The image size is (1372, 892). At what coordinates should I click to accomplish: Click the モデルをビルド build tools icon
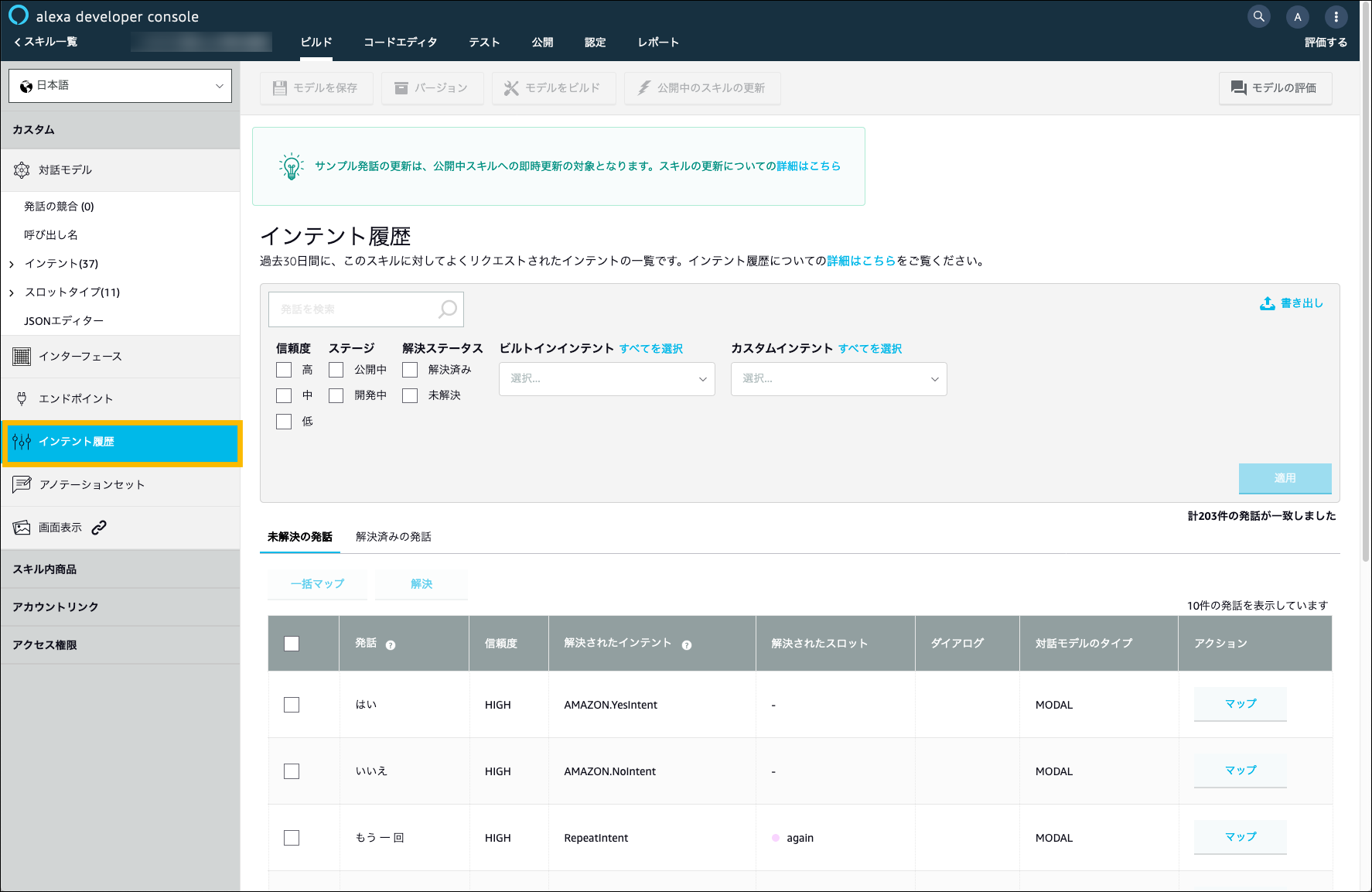coord(511,88)
